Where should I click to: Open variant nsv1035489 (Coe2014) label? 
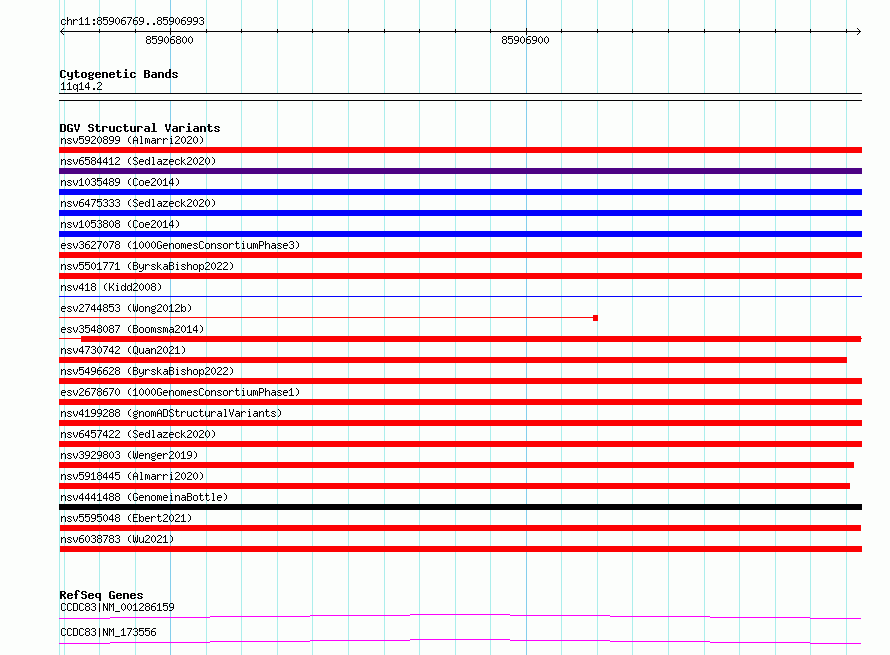[x=120, y=182]
